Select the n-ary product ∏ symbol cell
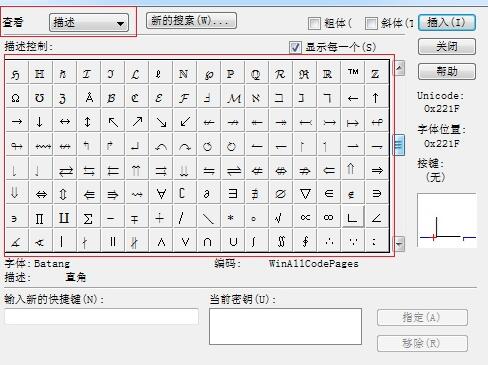The height and width of the screenshot is (365, 488). pos(41,217)
